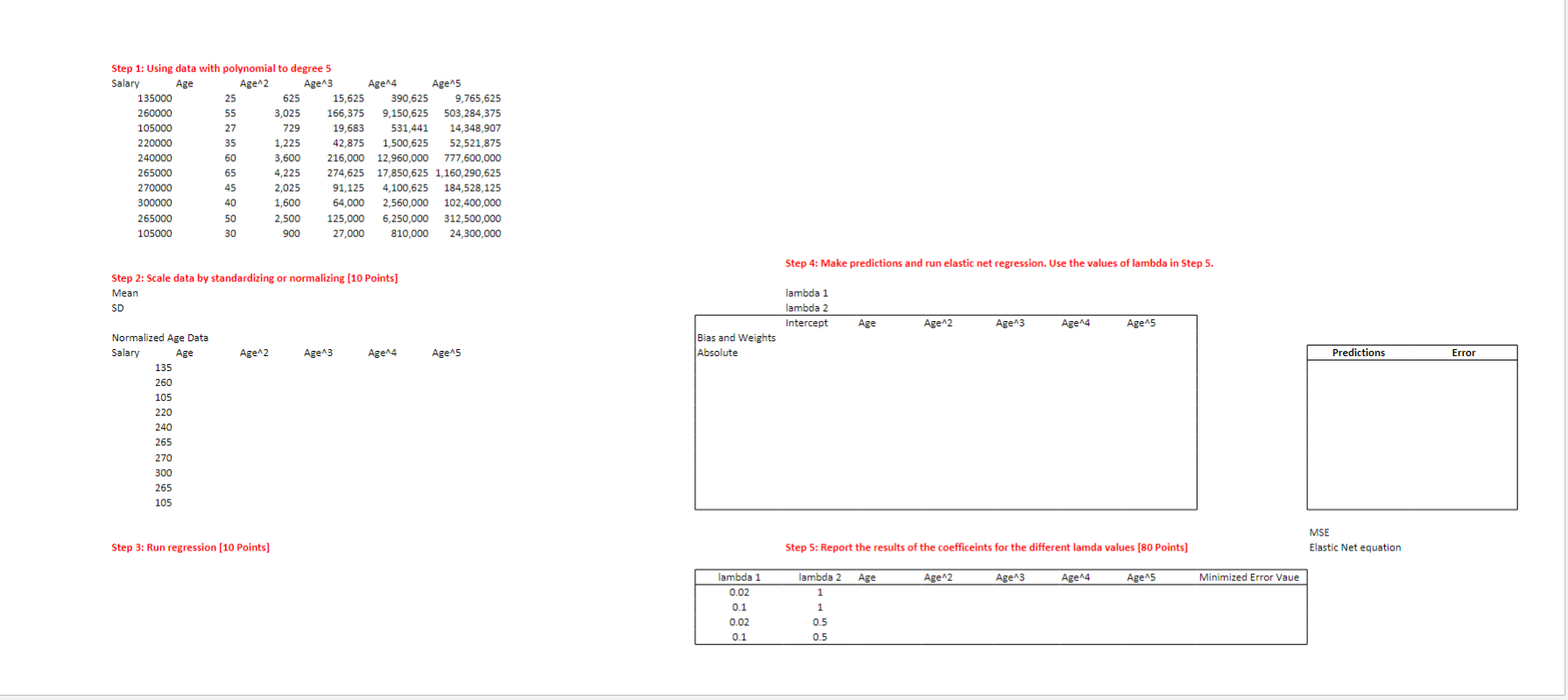Select the Age^3 header in Normalized Age Data table
The width and height of the screenshot is (1568, 700).
click(318, 353)
